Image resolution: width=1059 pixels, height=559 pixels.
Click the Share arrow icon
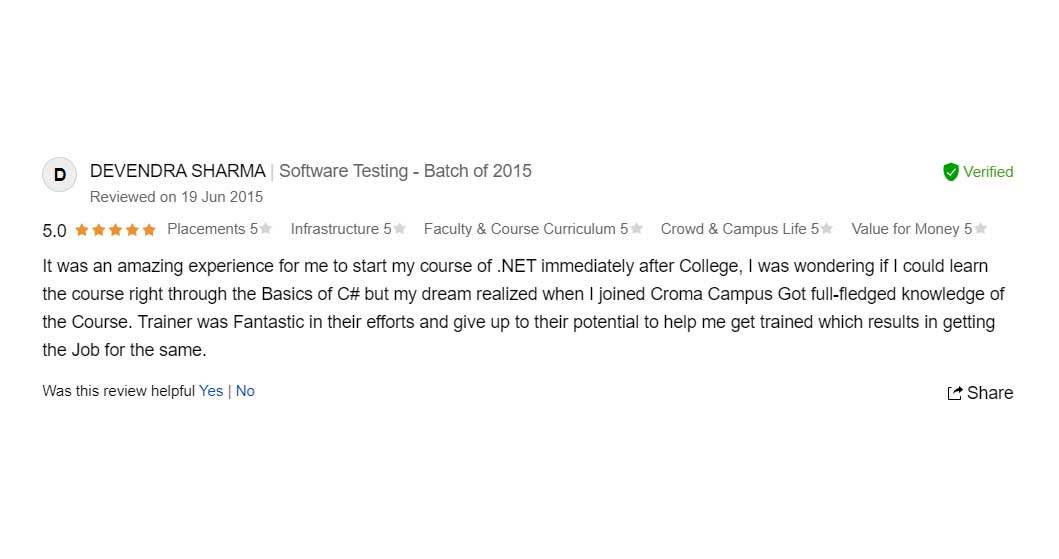(955, 393)
